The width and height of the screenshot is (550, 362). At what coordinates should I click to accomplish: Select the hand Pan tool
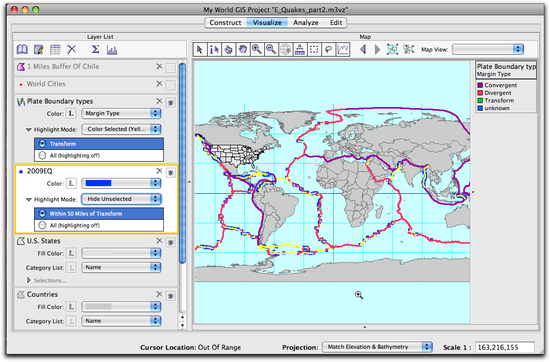point(243,49)
